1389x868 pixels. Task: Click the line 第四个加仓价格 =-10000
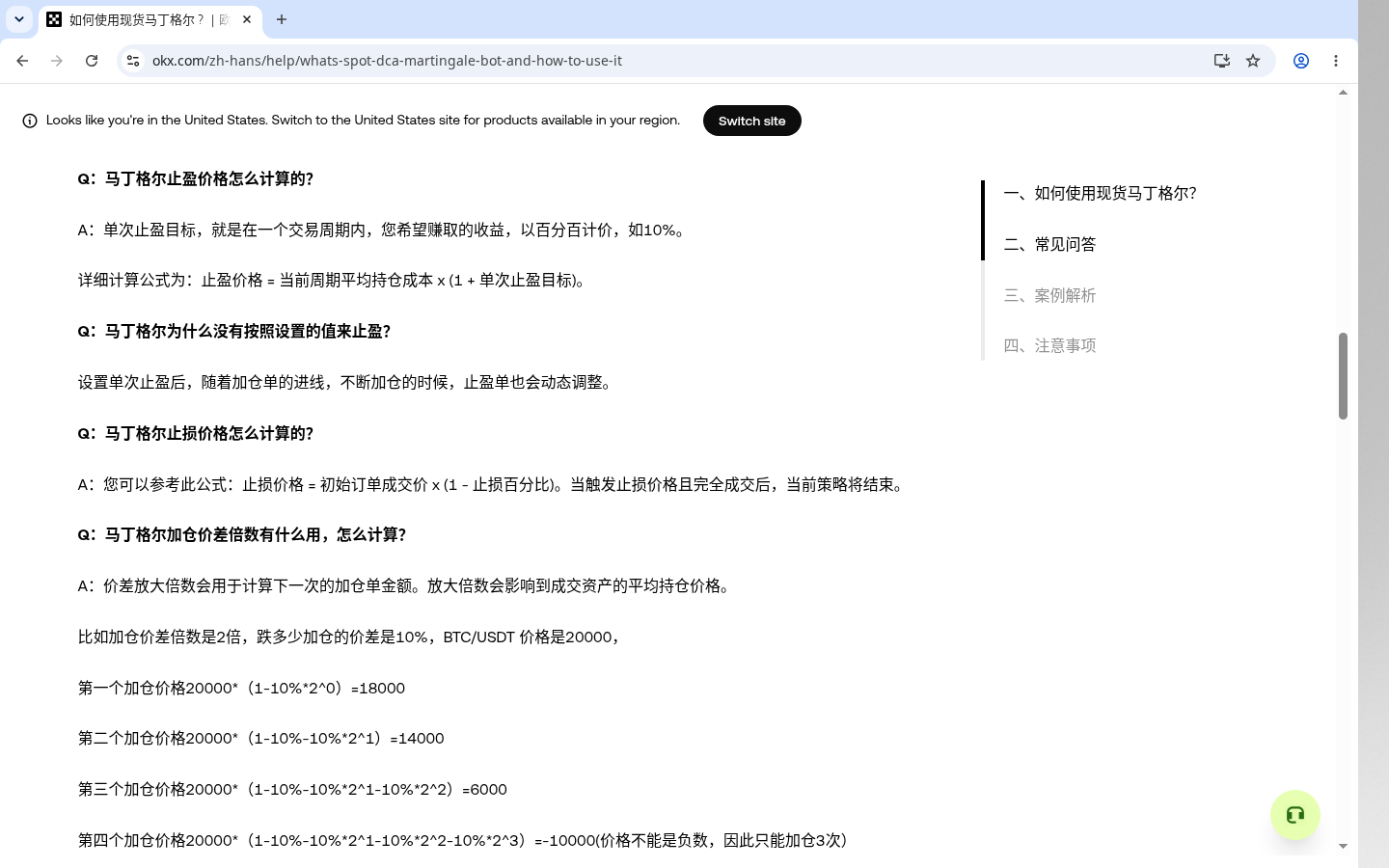[464, 840]
